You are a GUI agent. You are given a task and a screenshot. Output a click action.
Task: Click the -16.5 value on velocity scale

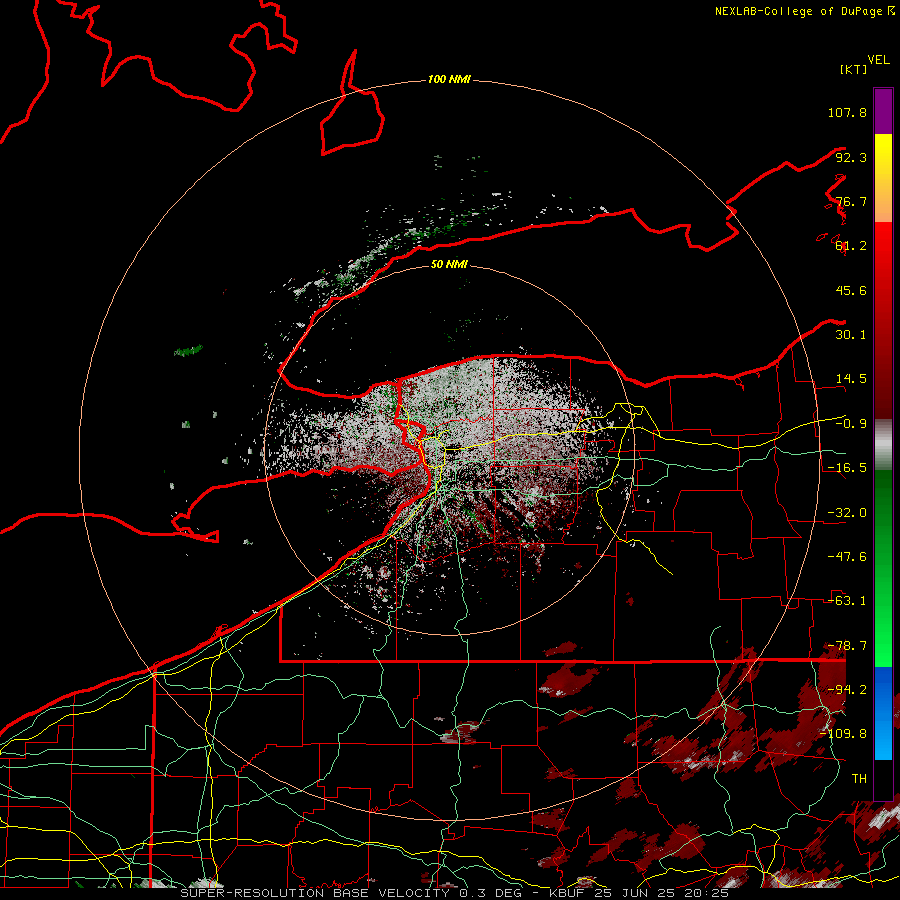pyautogui.click(x=847, y=468)
